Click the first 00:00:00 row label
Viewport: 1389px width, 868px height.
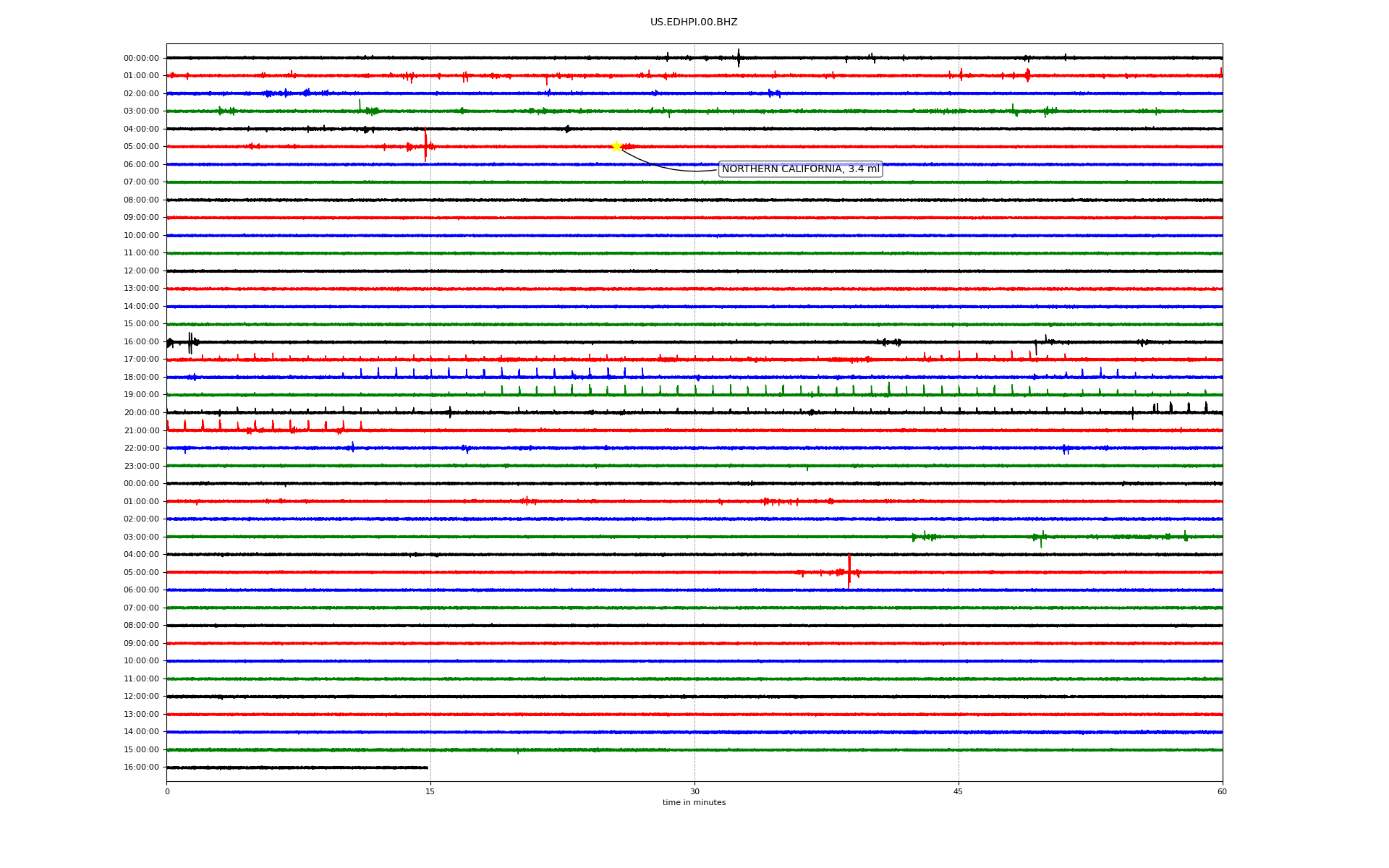(x=141, y=59)
